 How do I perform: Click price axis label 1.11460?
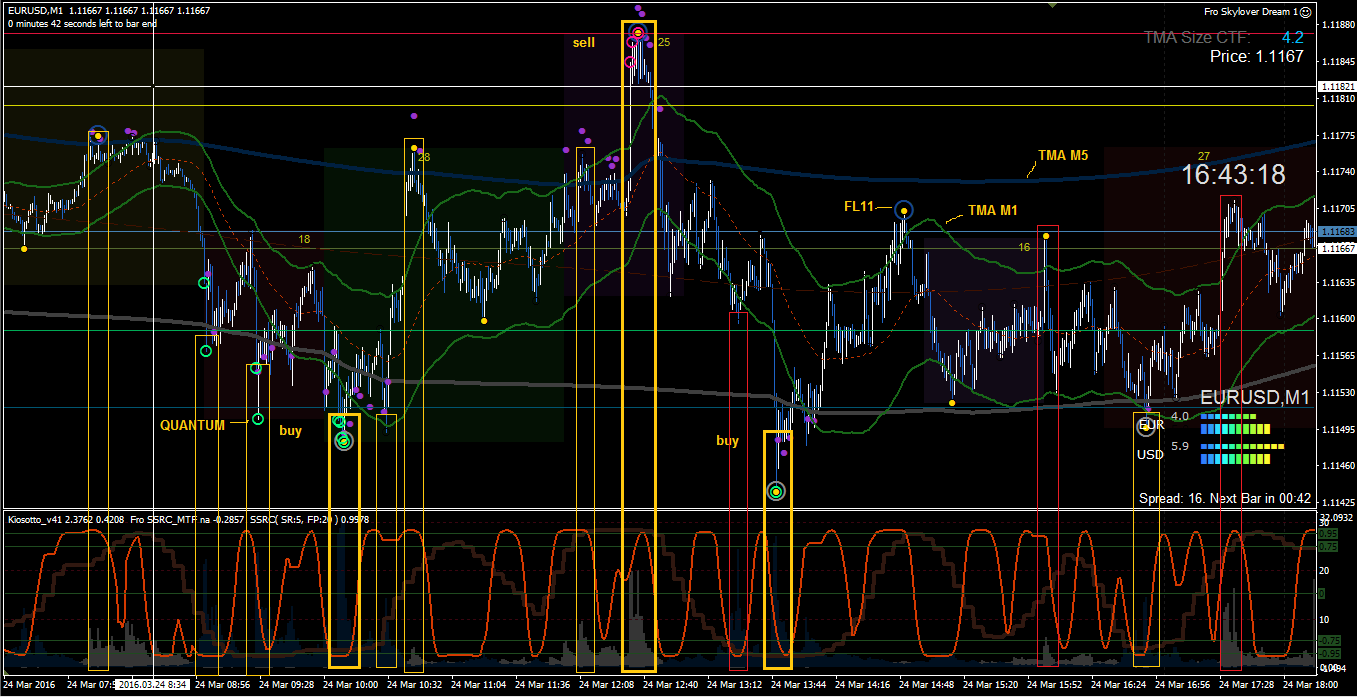[1338, 466]
